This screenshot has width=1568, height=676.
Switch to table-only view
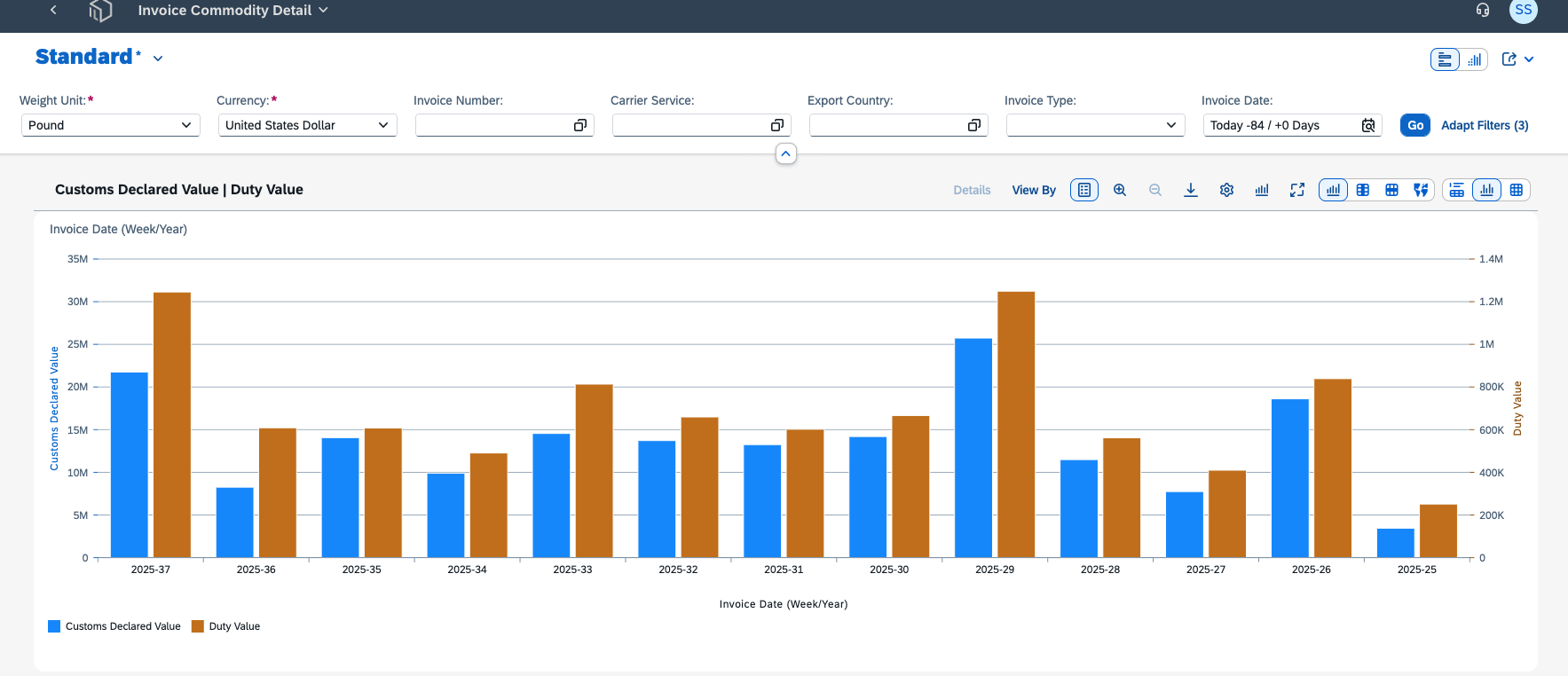(x=1516, y=190)
